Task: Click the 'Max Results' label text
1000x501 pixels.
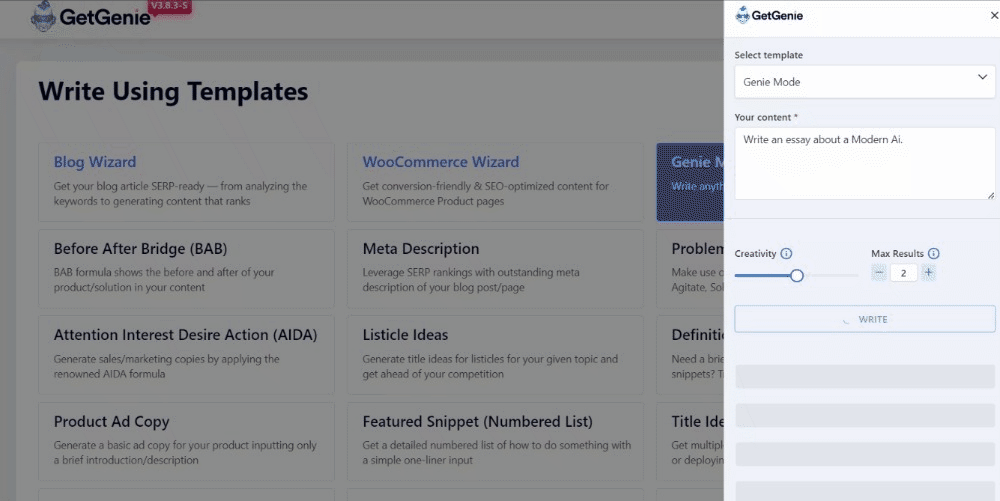Action: pos(897,254)
